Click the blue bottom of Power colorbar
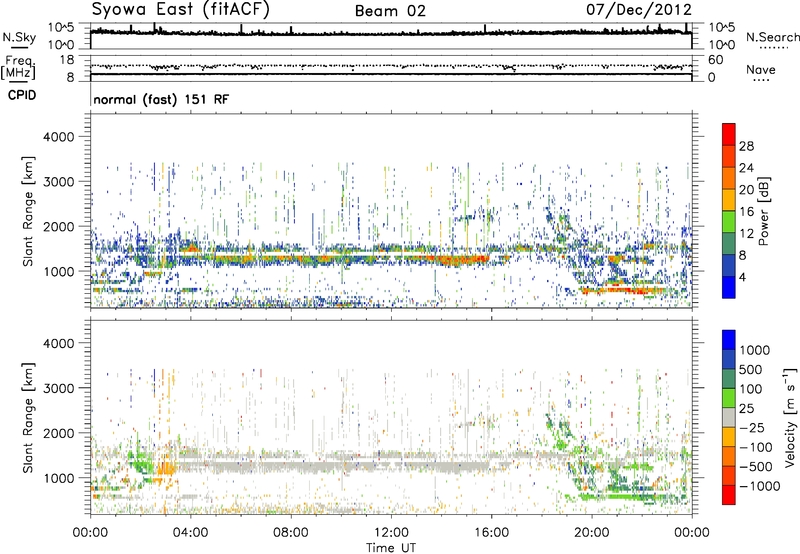This screenshot has width=800, height=554. (x=729, y=287)
